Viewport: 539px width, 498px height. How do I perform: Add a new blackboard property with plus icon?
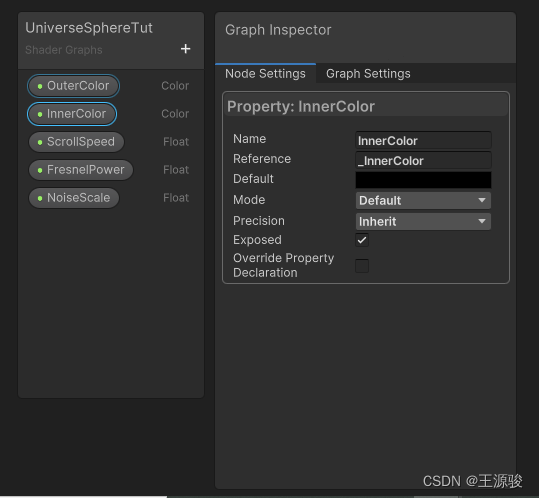pyautogui.click(x=186, y=49)
